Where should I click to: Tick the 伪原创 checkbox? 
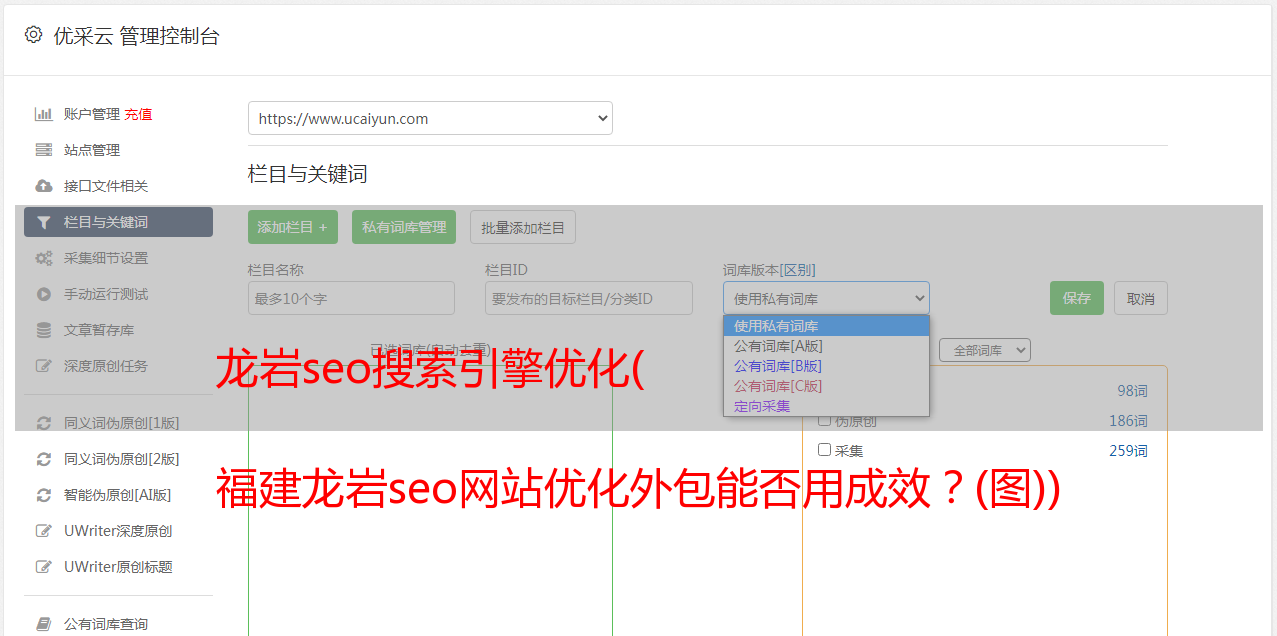[825, 420]
